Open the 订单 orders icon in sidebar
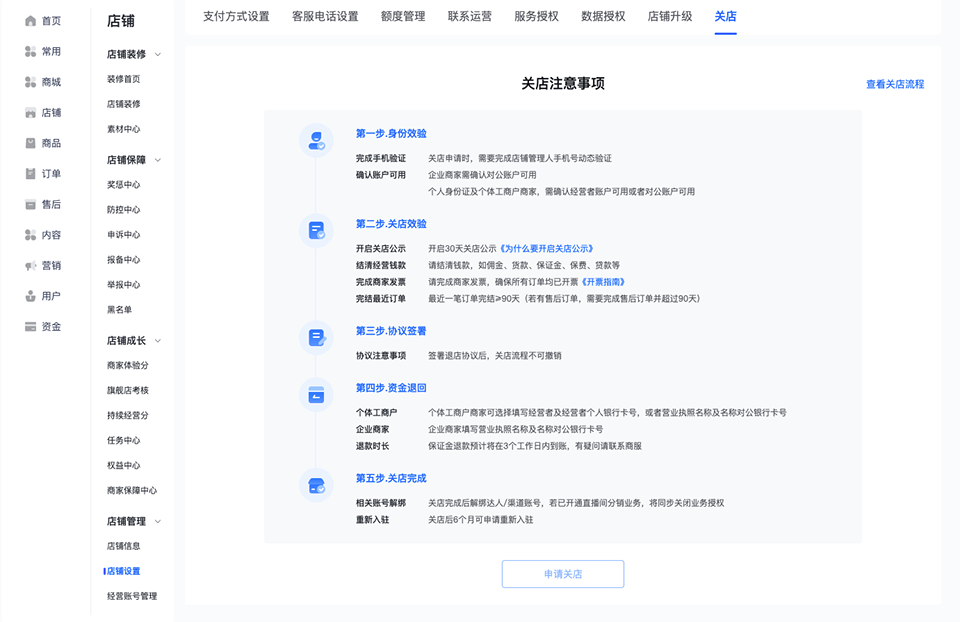The height and width of the screenshot is (622, 960). pyautogui.click(x=31, y=174)
